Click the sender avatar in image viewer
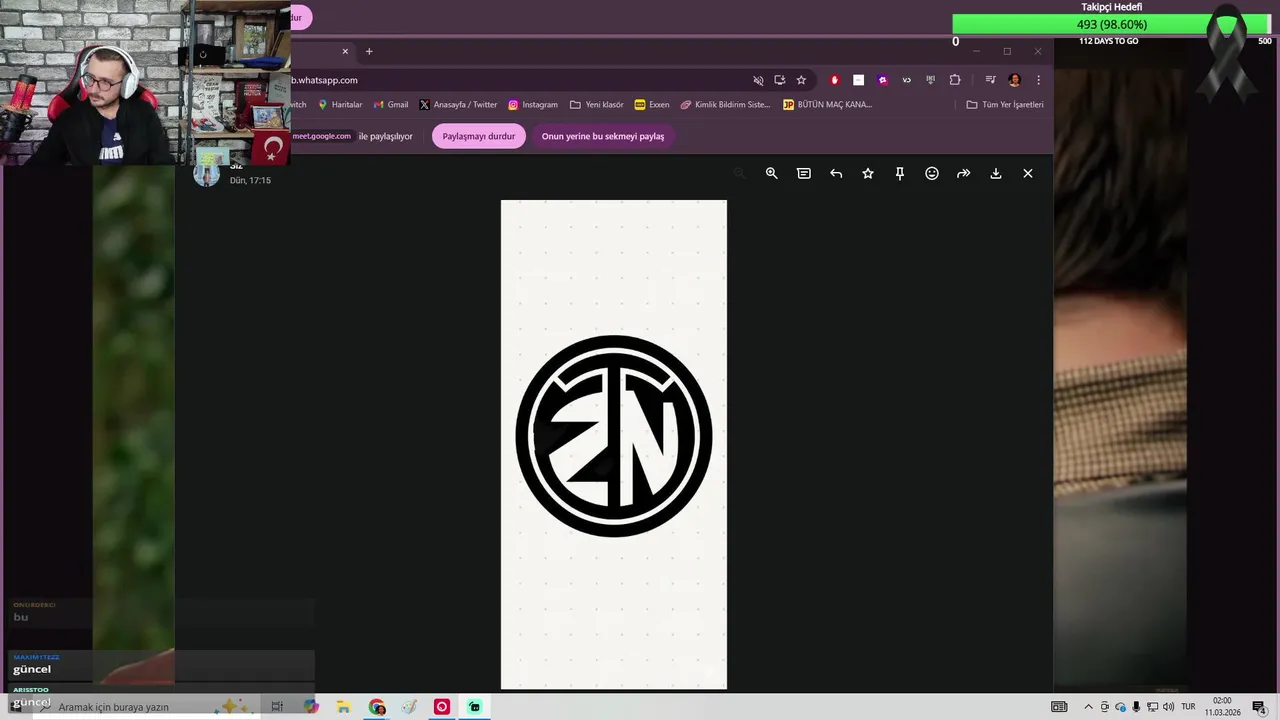This screenshot has height=720, width=1280. pos(206,172)
